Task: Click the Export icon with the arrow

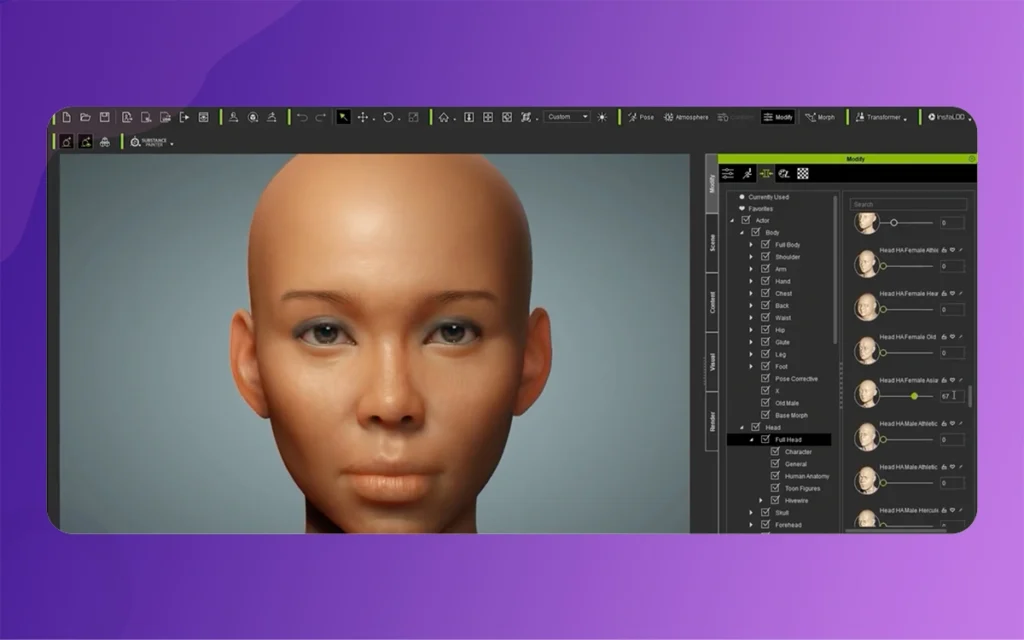Action: tap(184, 117)
